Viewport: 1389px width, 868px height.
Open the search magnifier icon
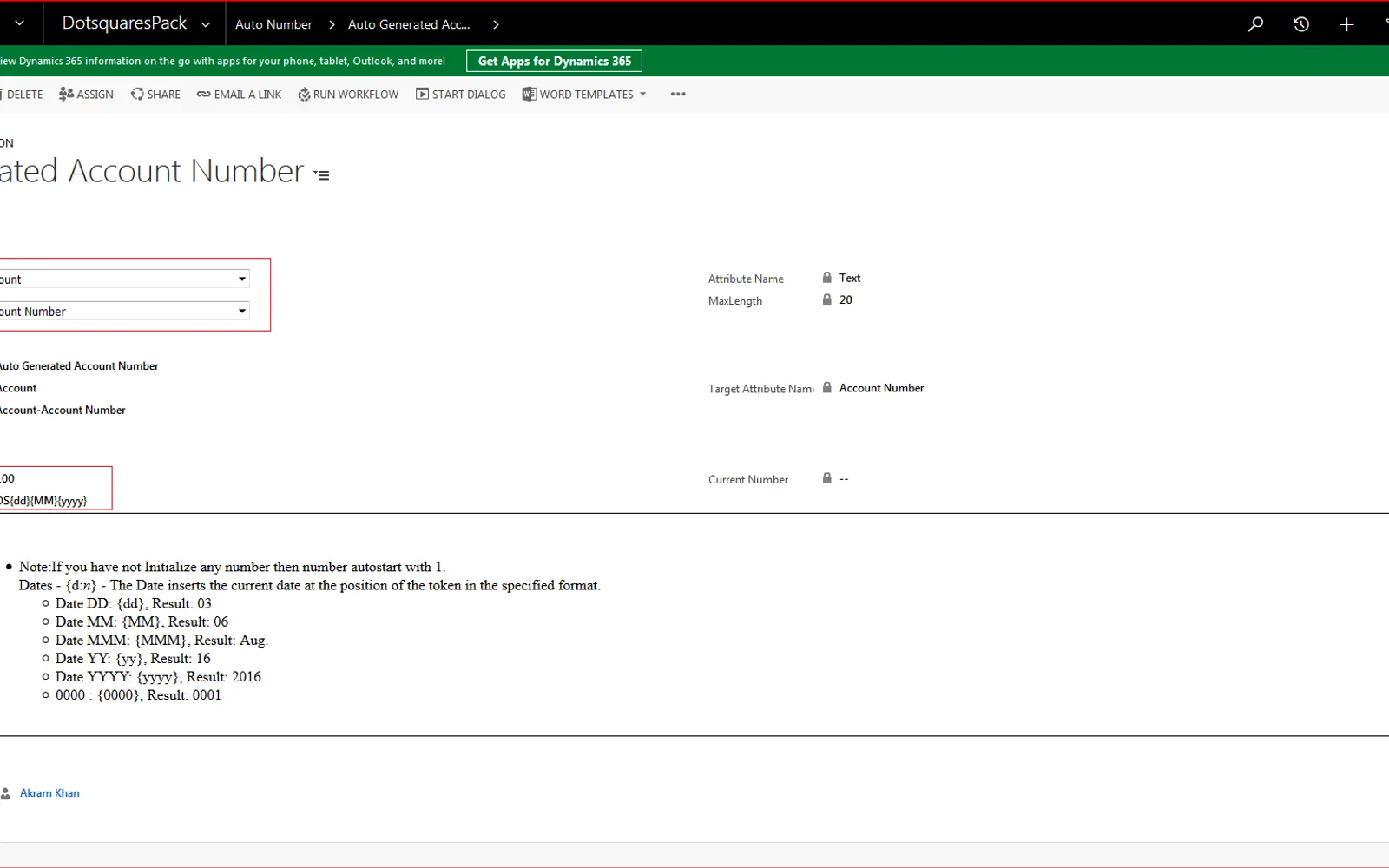[1255, 24]
